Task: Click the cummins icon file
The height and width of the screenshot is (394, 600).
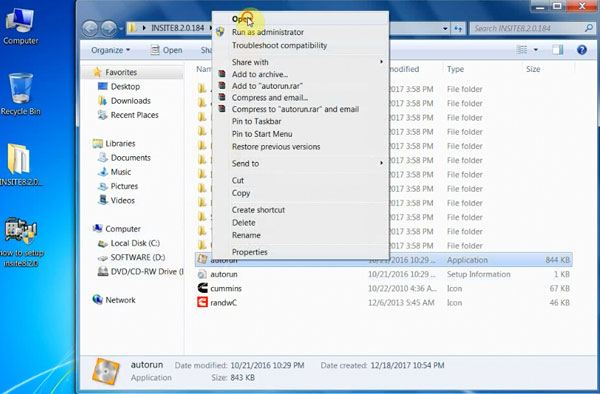Action: point(202,288)
